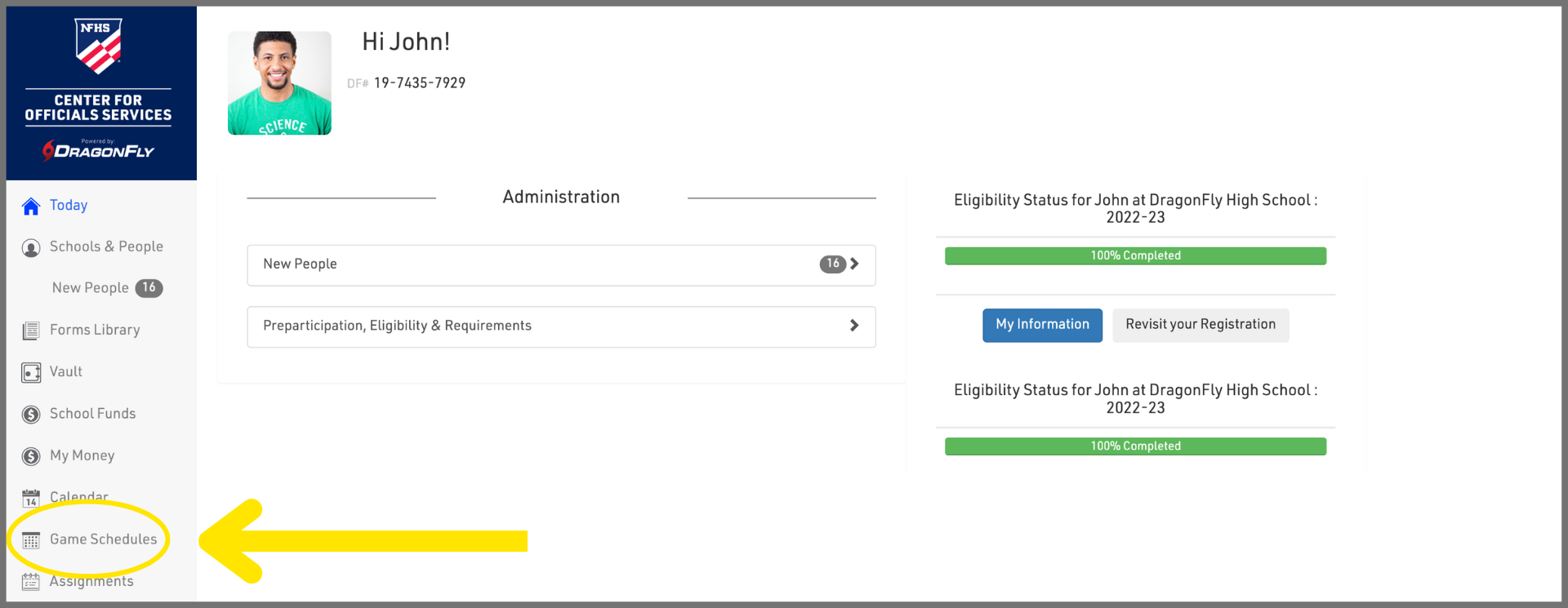Screen dimensions: 1568x608
Task: Select Forms Library menu item
Action: [95, 330]
